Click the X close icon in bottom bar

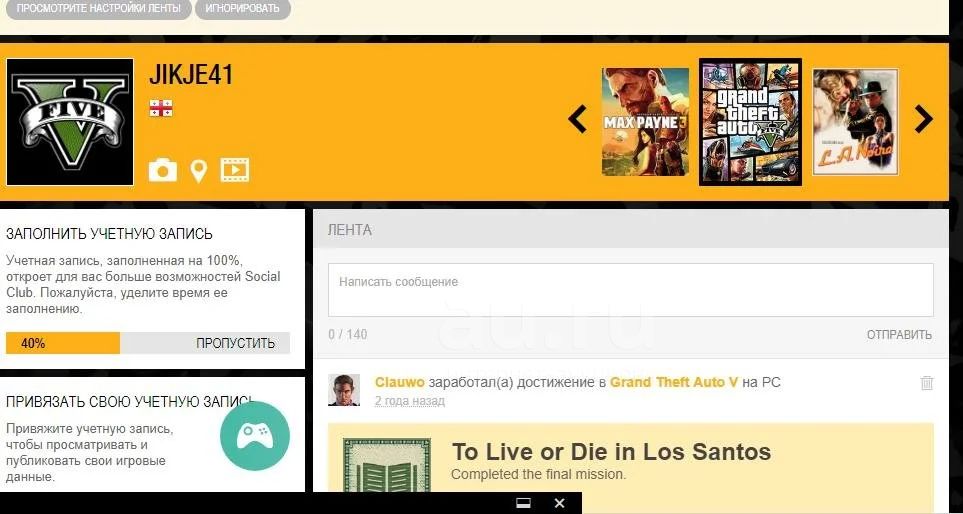click(x=559, y=503)
